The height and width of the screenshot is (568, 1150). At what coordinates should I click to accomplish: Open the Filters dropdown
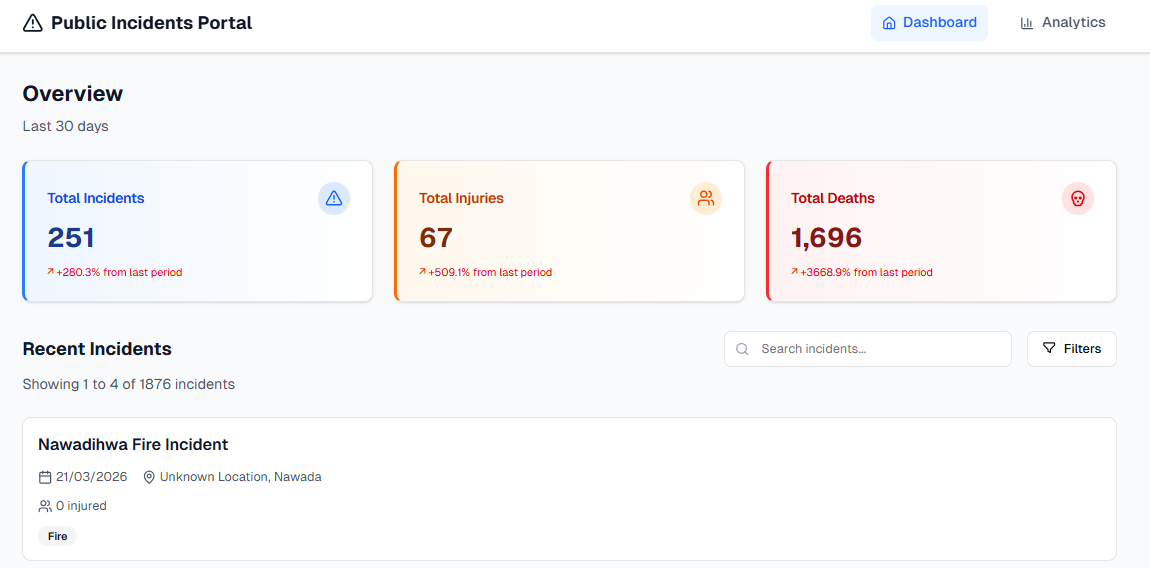tap(1071, 349)
